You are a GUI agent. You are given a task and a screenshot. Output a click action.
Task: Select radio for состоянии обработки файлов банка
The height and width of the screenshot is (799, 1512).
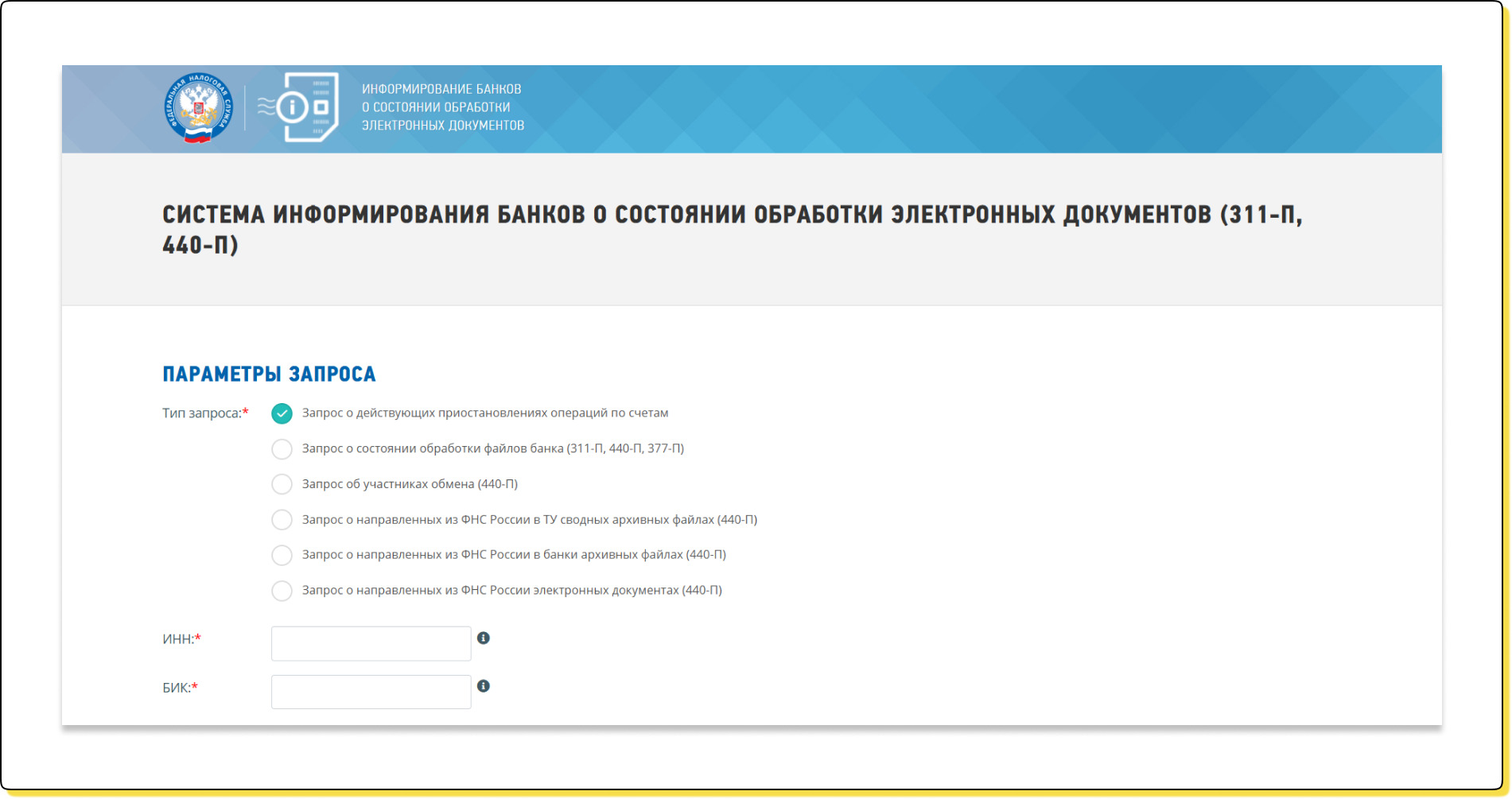pos(282,449)
